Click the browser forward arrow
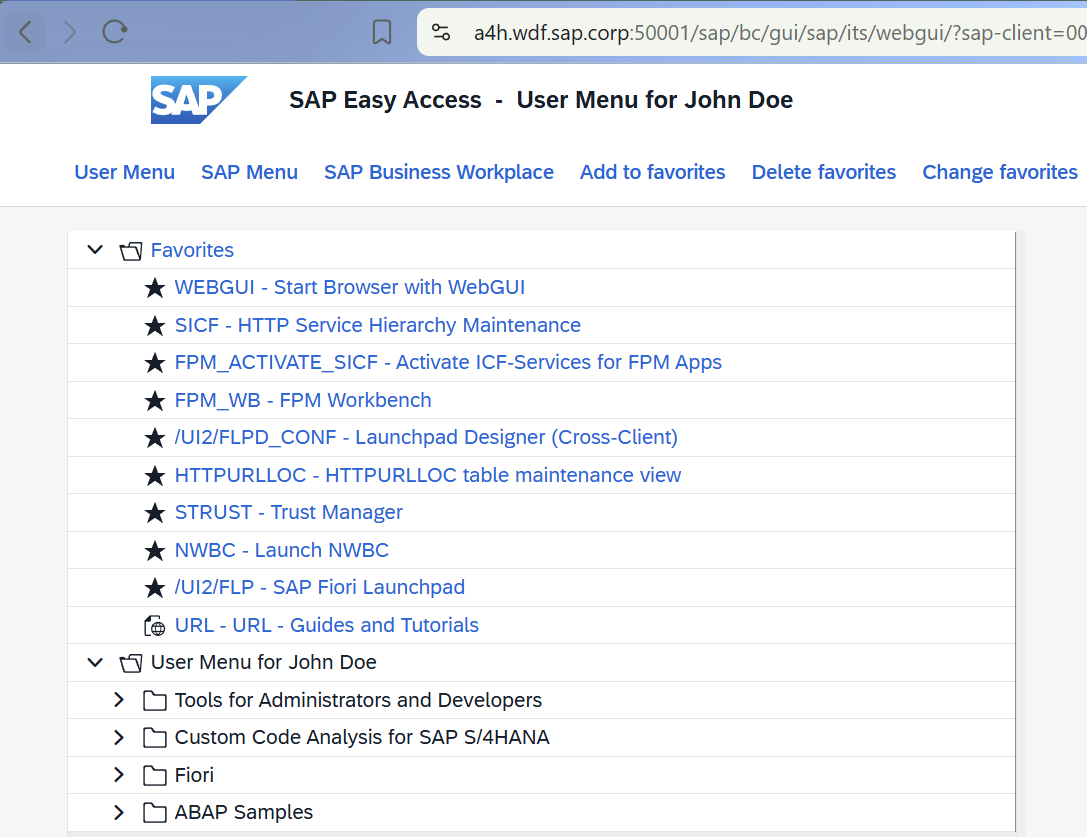Image resolution: width=1087 pixels, height=837 pixels. [x=69, y=32]
